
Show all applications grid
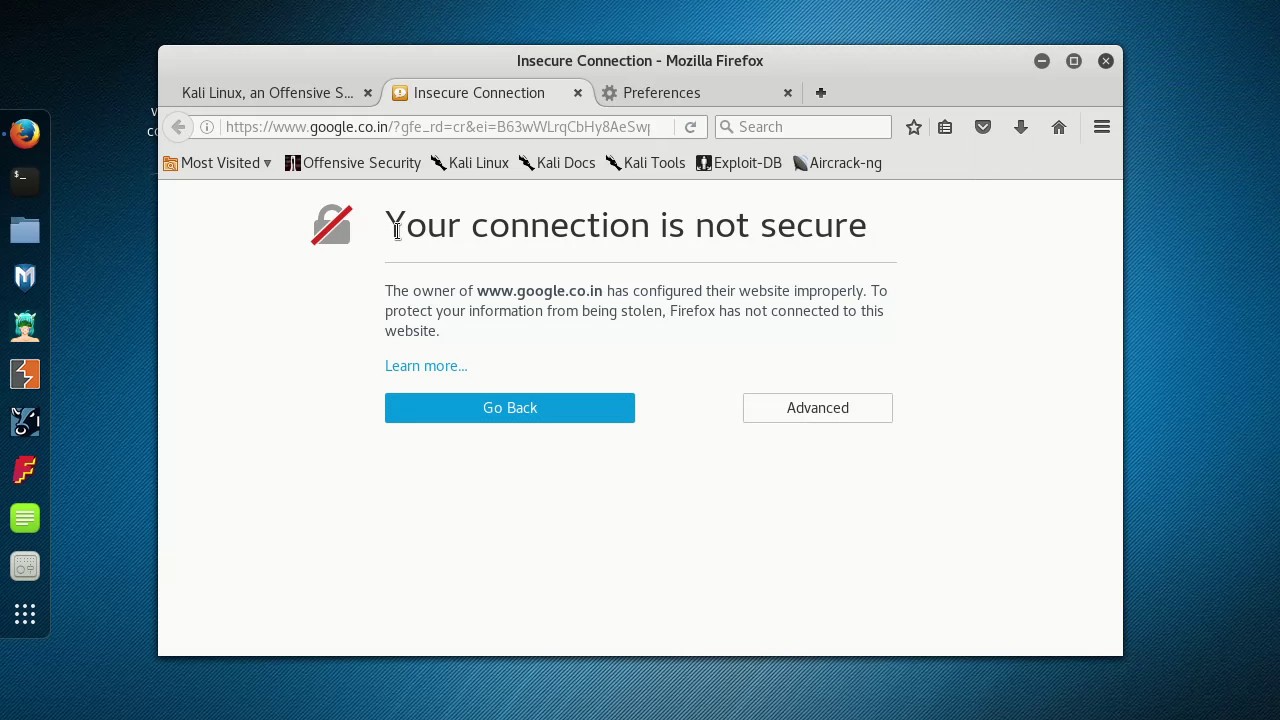pyautogui.click(x=25, y=614)
